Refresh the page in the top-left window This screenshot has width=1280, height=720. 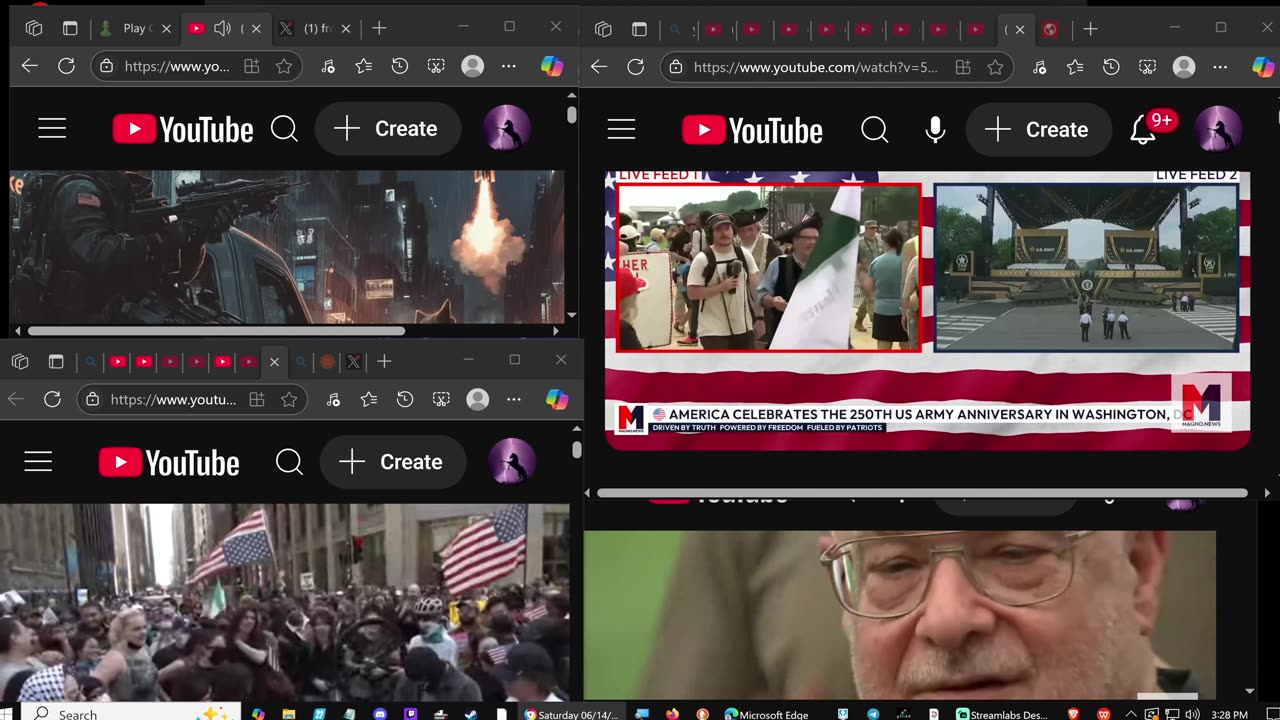[66, 66]
